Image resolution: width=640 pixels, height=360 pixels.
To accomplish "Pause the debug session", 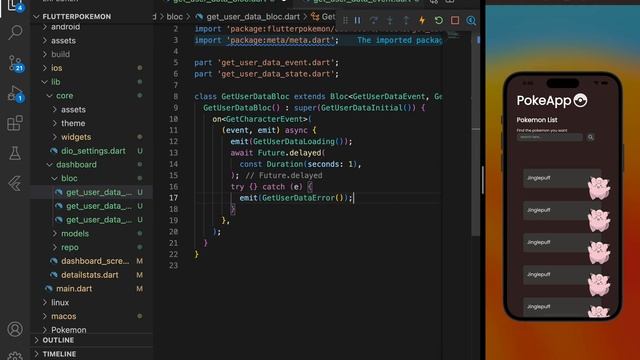I will (358, 20).
